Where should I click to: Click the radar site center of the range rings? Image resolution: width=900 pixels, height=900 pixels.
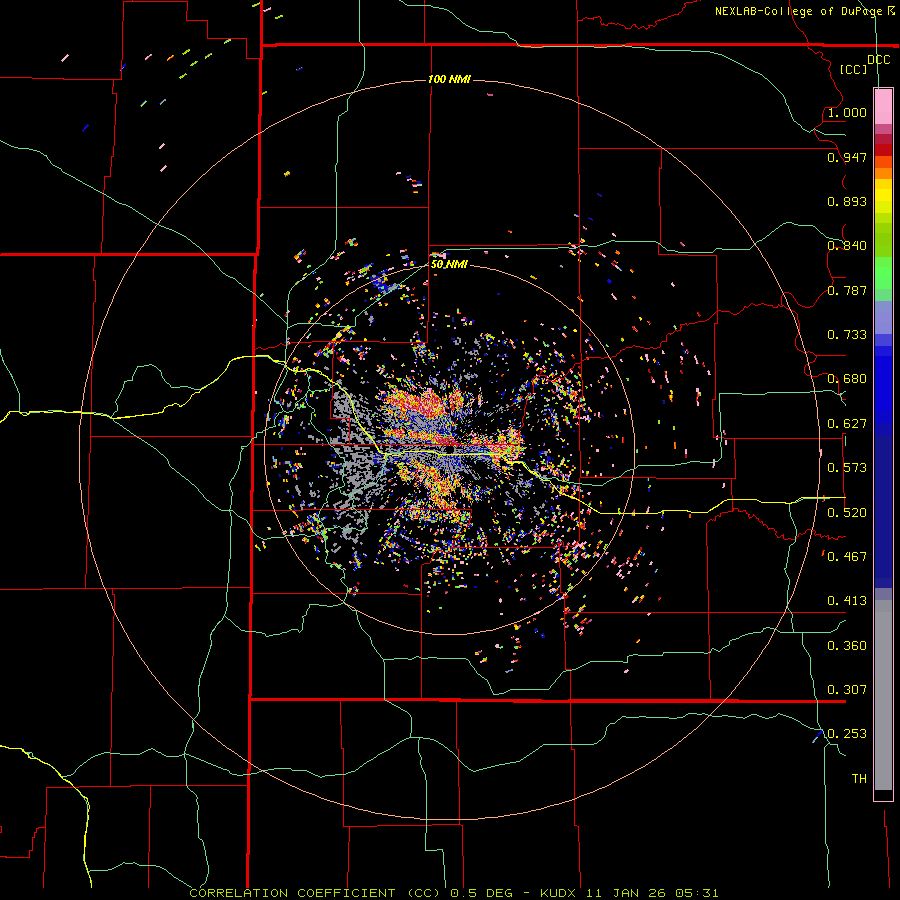click(449, 449)
